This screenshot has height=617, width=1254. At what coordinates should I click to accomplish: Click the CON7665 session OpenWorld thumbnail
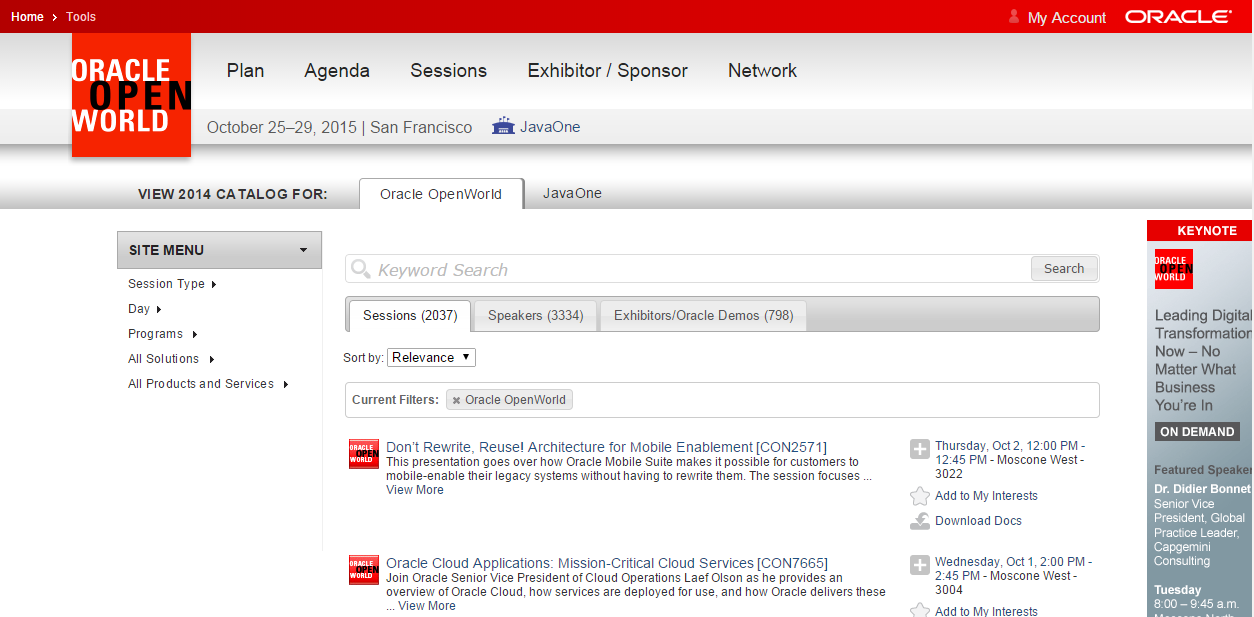pos(363,570)
